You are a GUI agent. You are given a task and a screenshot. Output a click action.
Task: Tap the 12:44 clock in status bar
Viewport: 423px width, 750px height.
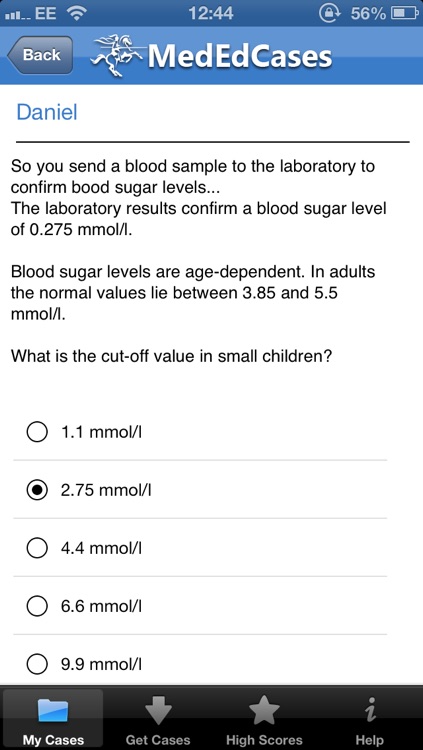[211, 14]
